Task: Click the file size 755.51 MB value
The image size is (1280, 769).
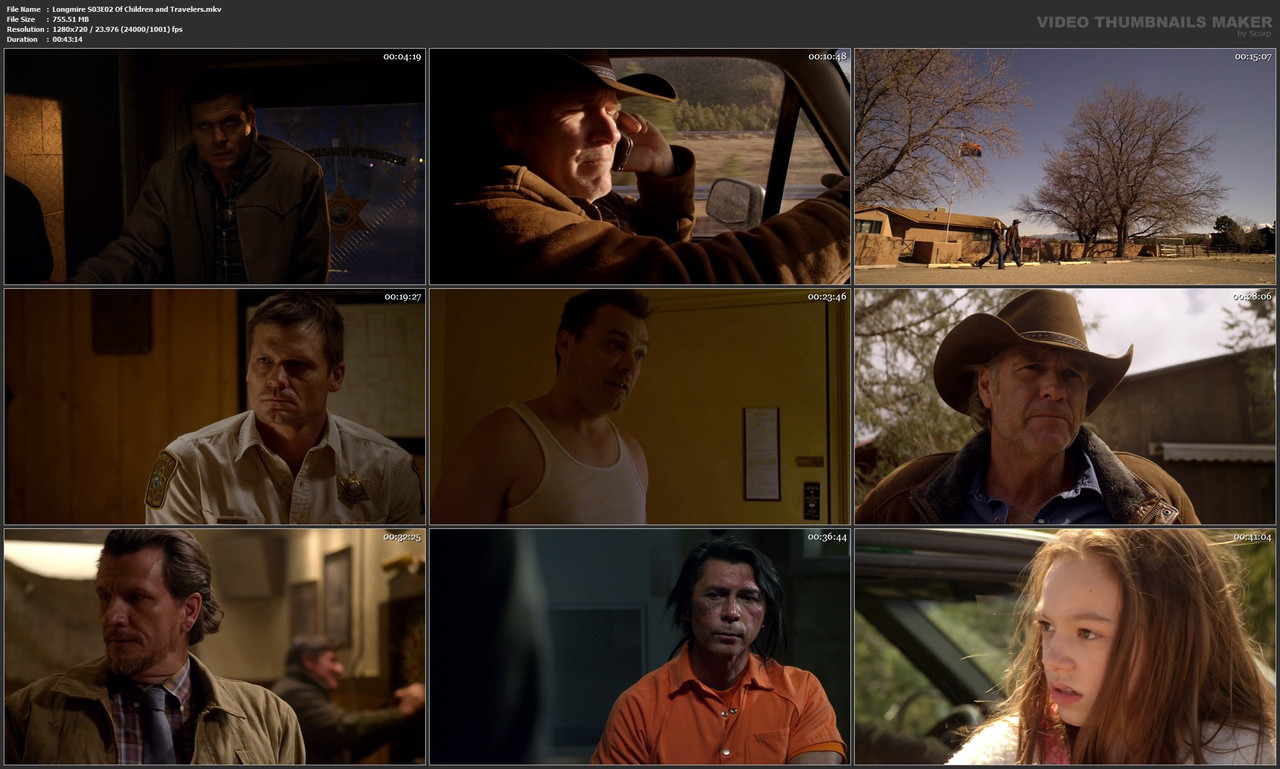Action: (x=73, y=19)
